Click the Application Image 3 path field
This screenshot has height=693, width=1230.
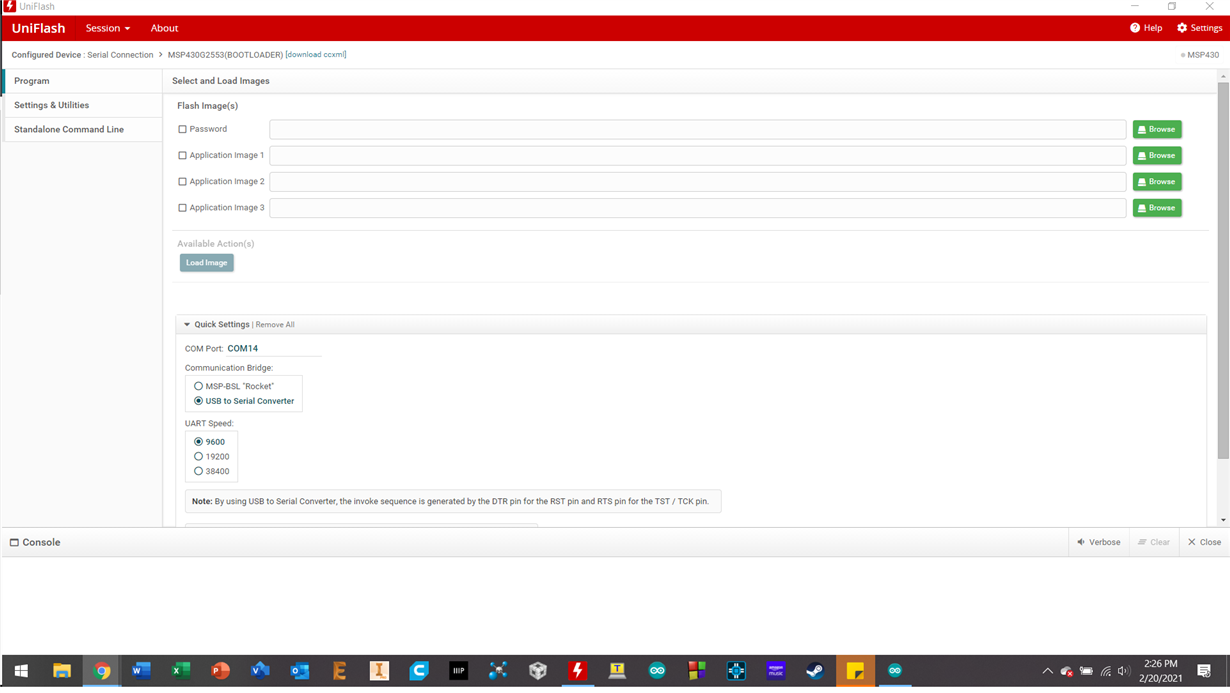pos(698,208)
